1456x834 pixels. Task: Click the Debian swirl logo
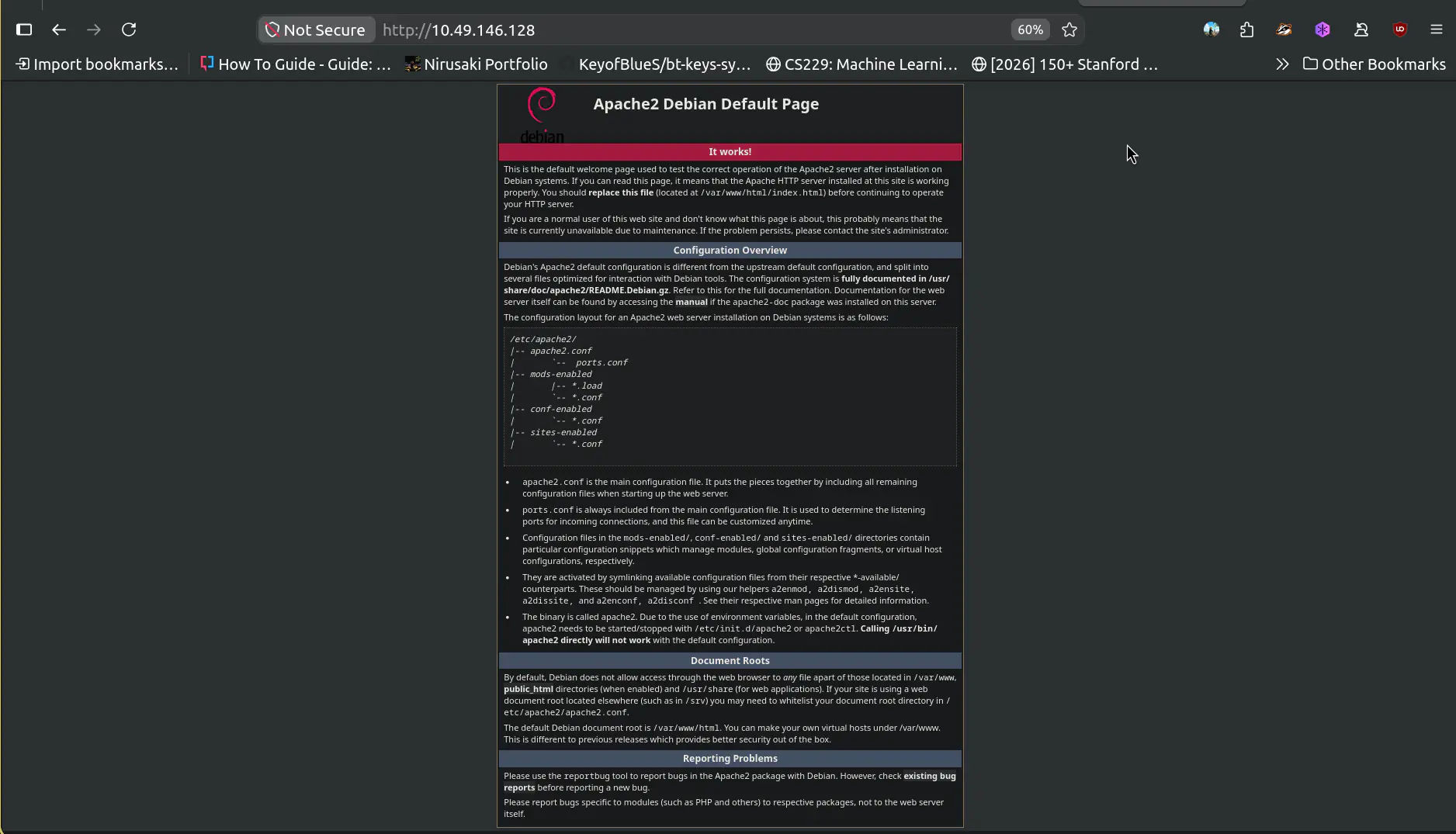coord(542,115)
